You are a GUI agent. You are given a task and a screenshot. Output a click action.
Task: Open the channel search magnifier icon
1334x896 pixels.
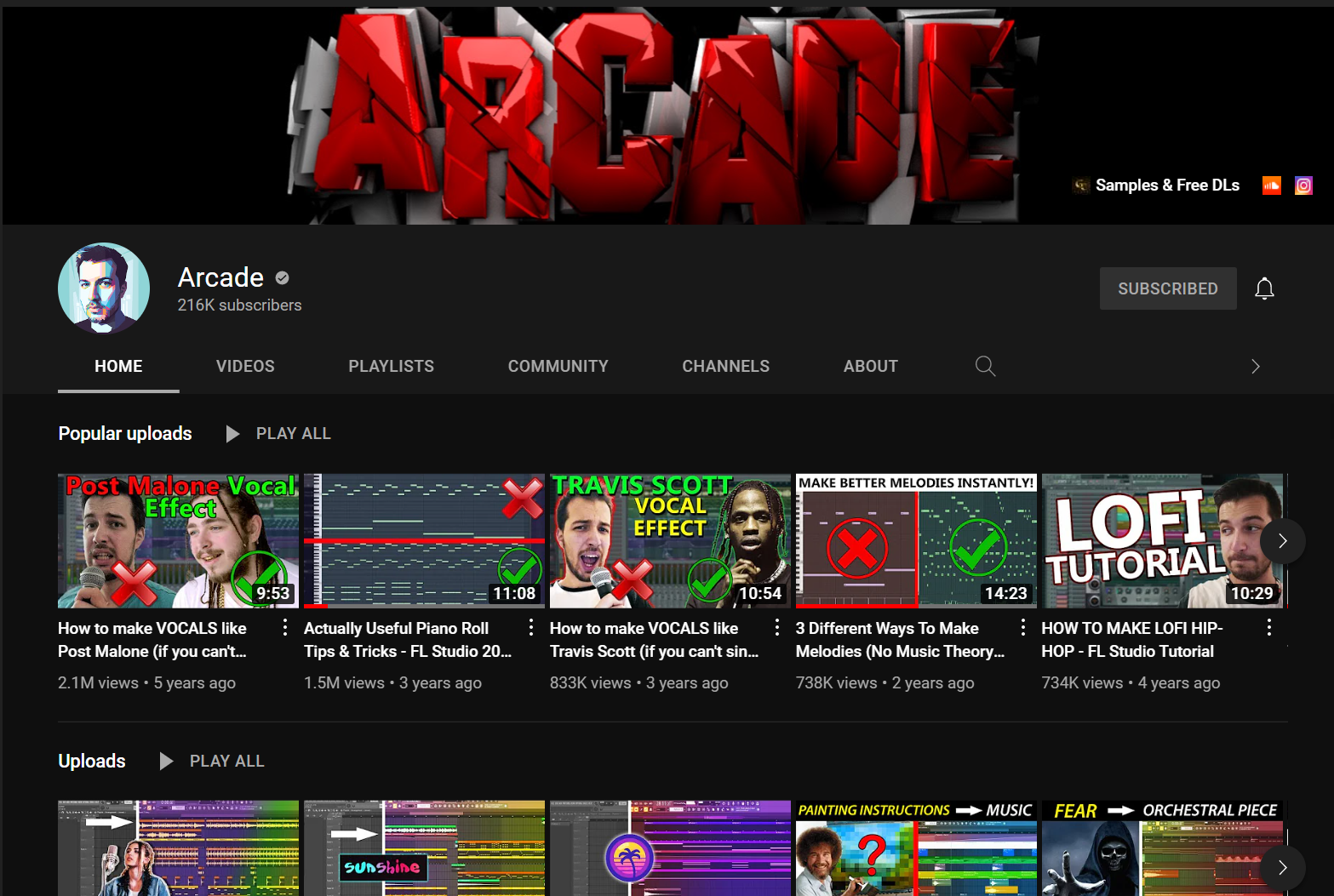(x=985, y=366)
